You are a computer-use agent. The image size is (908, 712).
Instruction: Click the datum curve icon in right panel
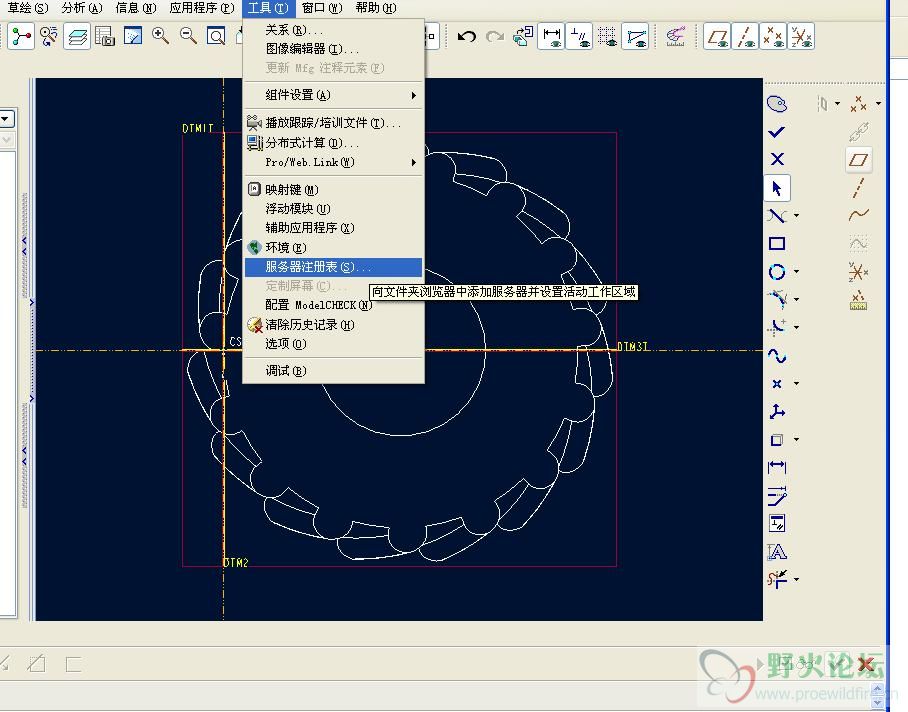[x=858, y=215]
